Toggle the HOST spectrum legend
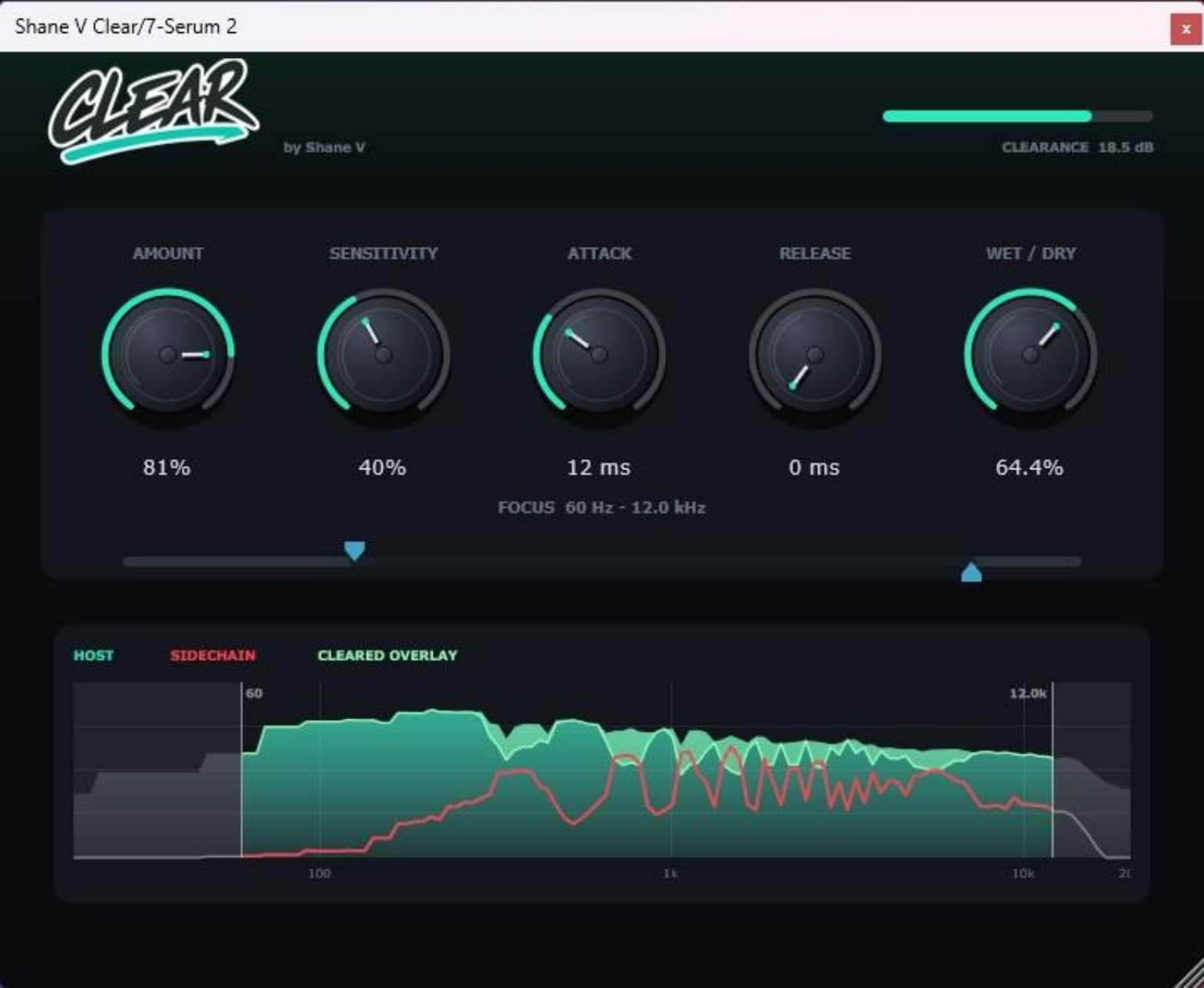The width and height of the screenshot is (1204, 988). click(93, 655)
